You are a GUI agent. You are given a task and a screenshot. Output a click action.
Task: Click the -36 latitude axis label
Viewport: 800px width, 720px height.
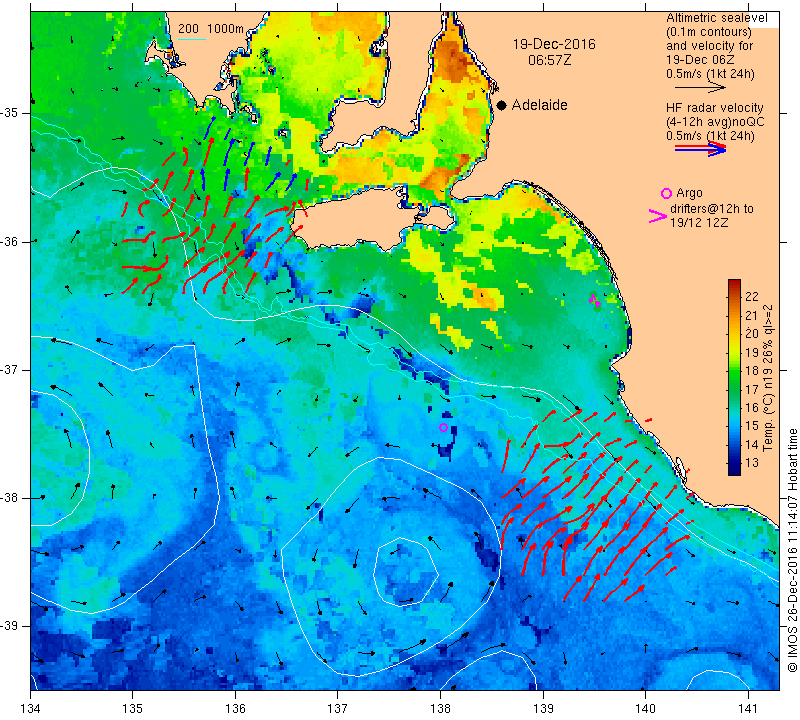click(11, 241)
